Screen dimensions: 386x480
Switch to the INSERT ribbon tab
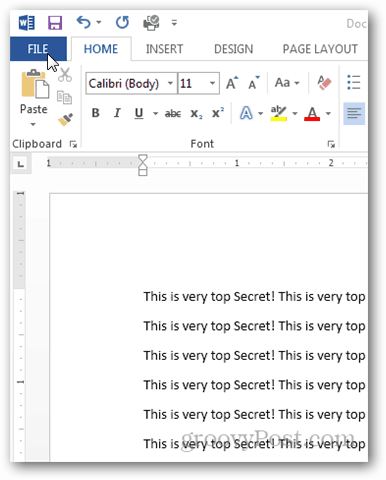coord(164,49)
